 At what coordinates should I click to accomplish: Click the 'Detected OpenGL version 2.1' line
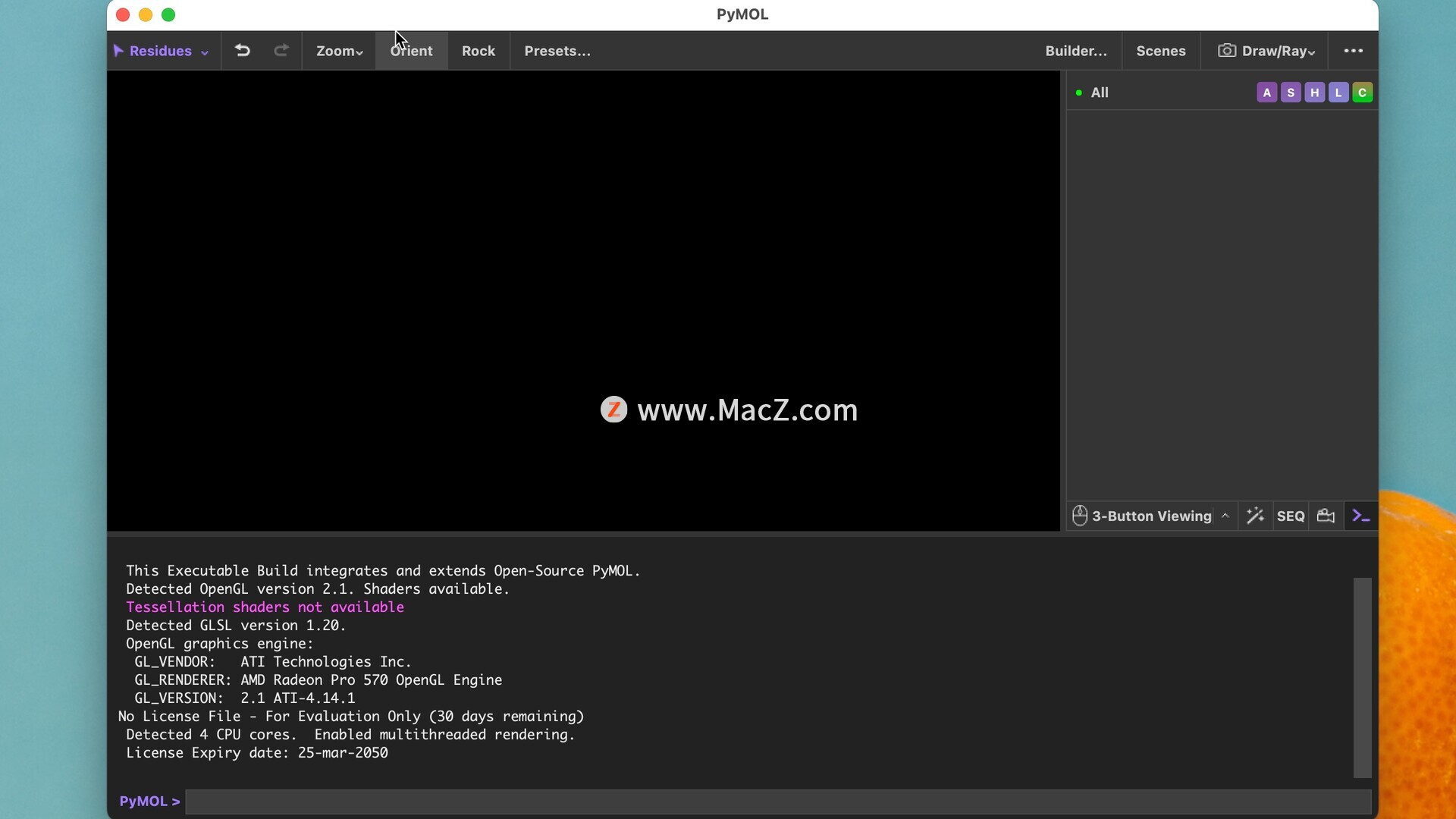[318, 589]
